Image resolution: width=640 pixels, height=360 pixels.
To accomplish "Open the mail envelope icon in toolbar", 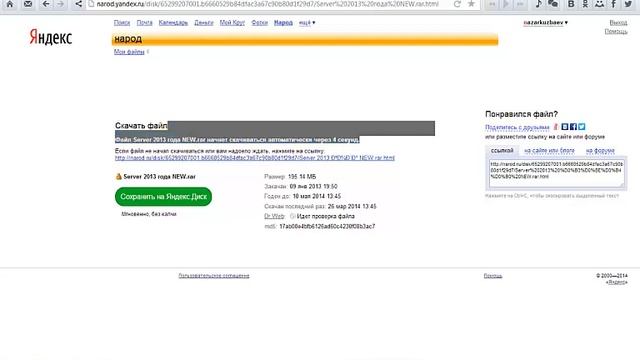I will [28, 4].
